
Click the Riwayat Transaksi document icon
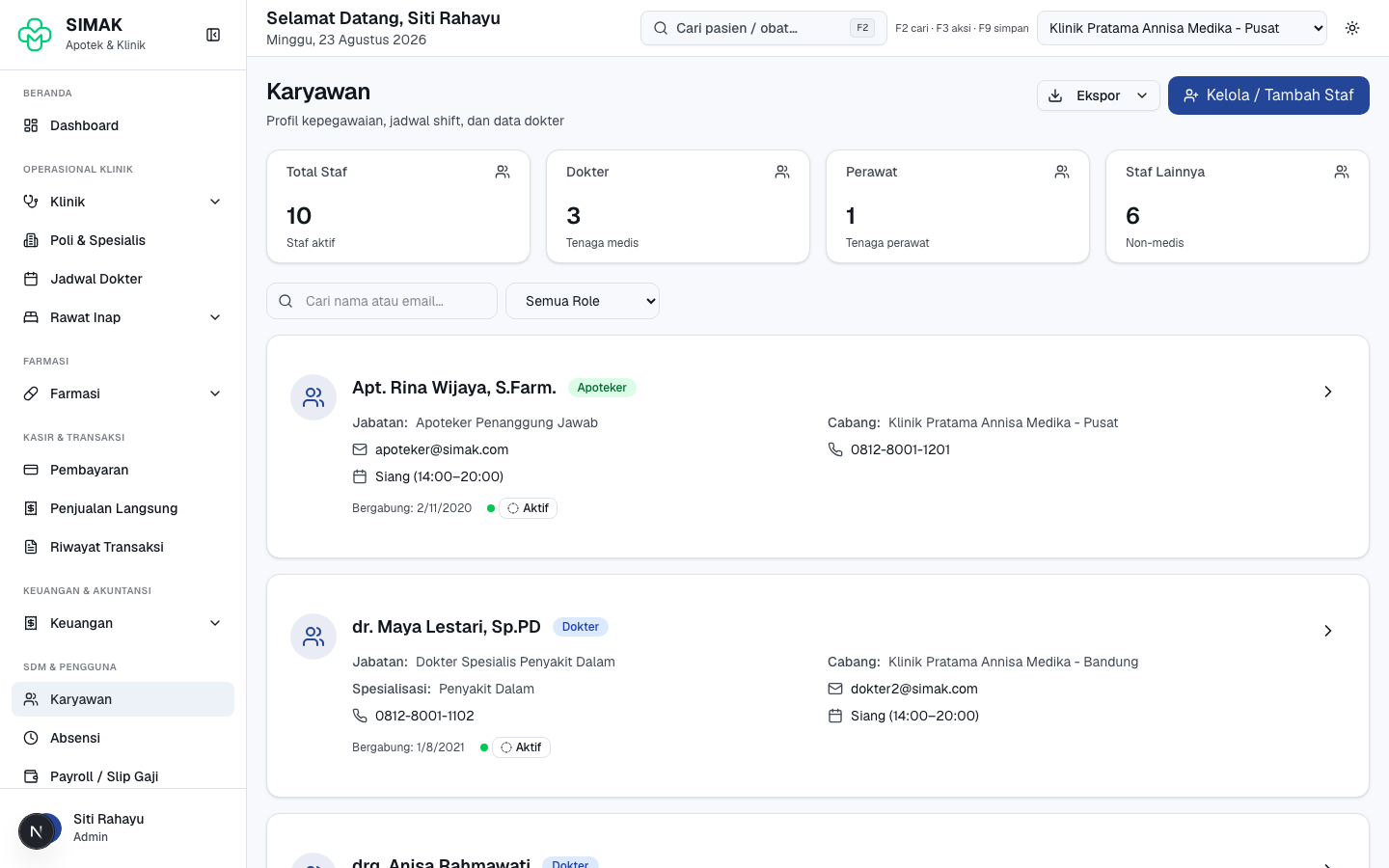[x=31, y=547]
